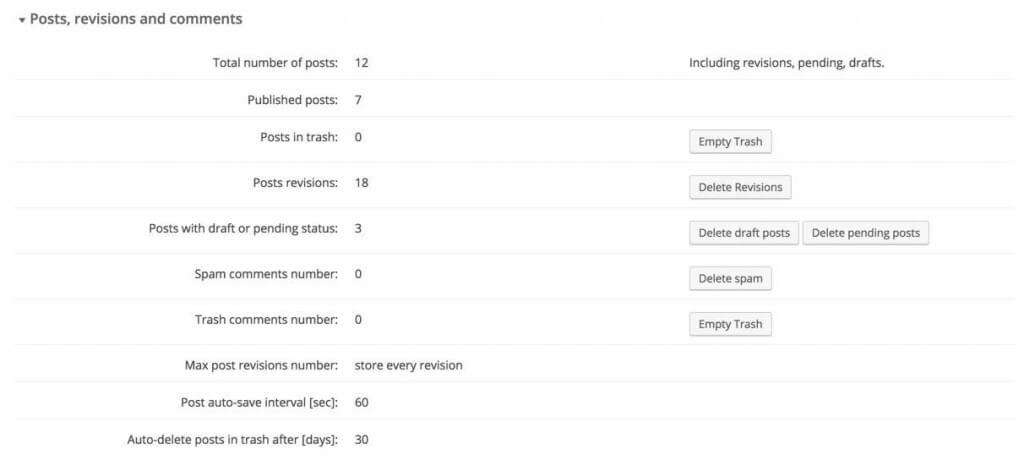
Task: Select the "Posts revisions" label text
Action: tap(295, 183)
